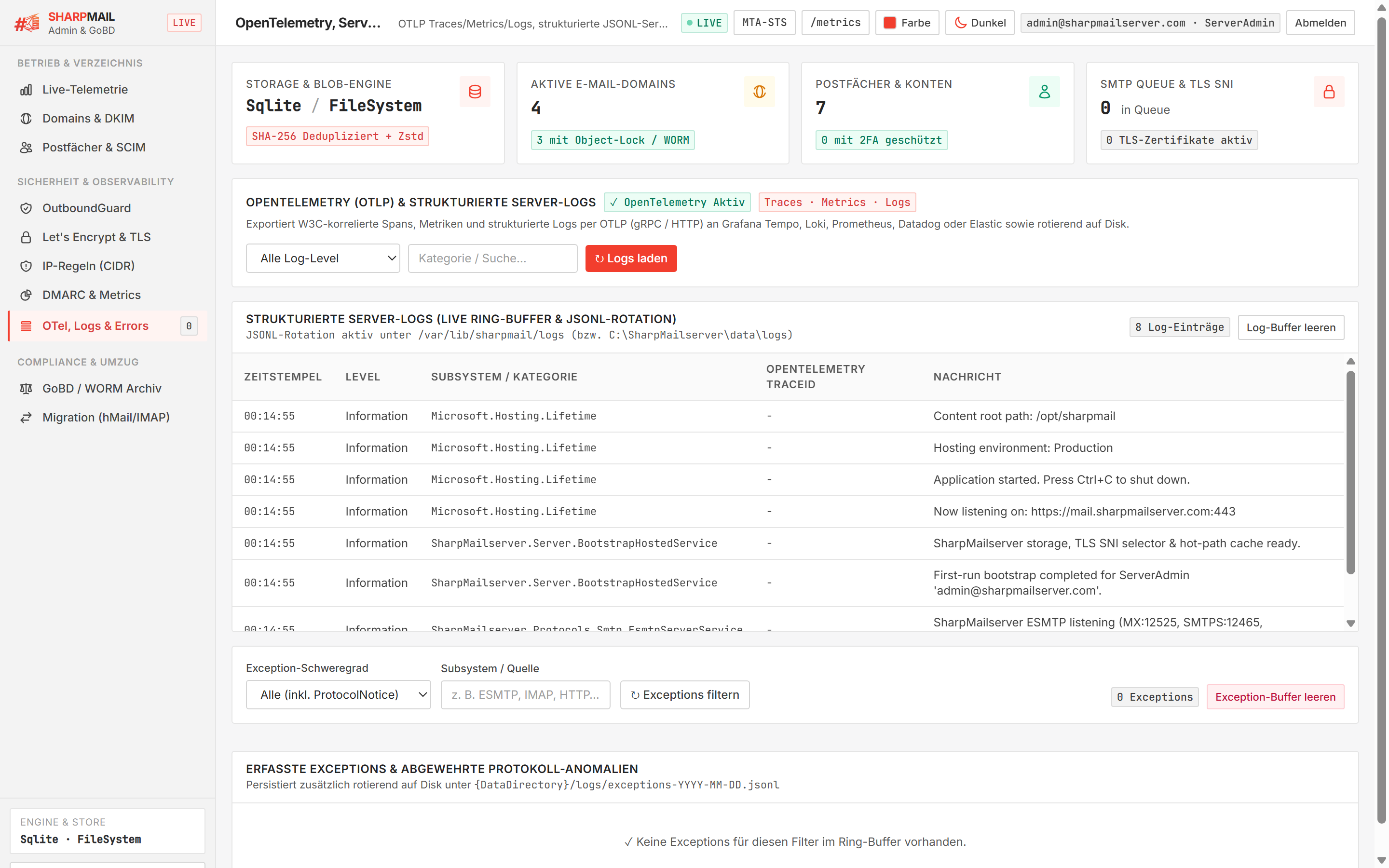Select GoBD / WORM Archiv menu item
The height and width of the screenshot is (868, 1389).
click(x=108, y=389)
